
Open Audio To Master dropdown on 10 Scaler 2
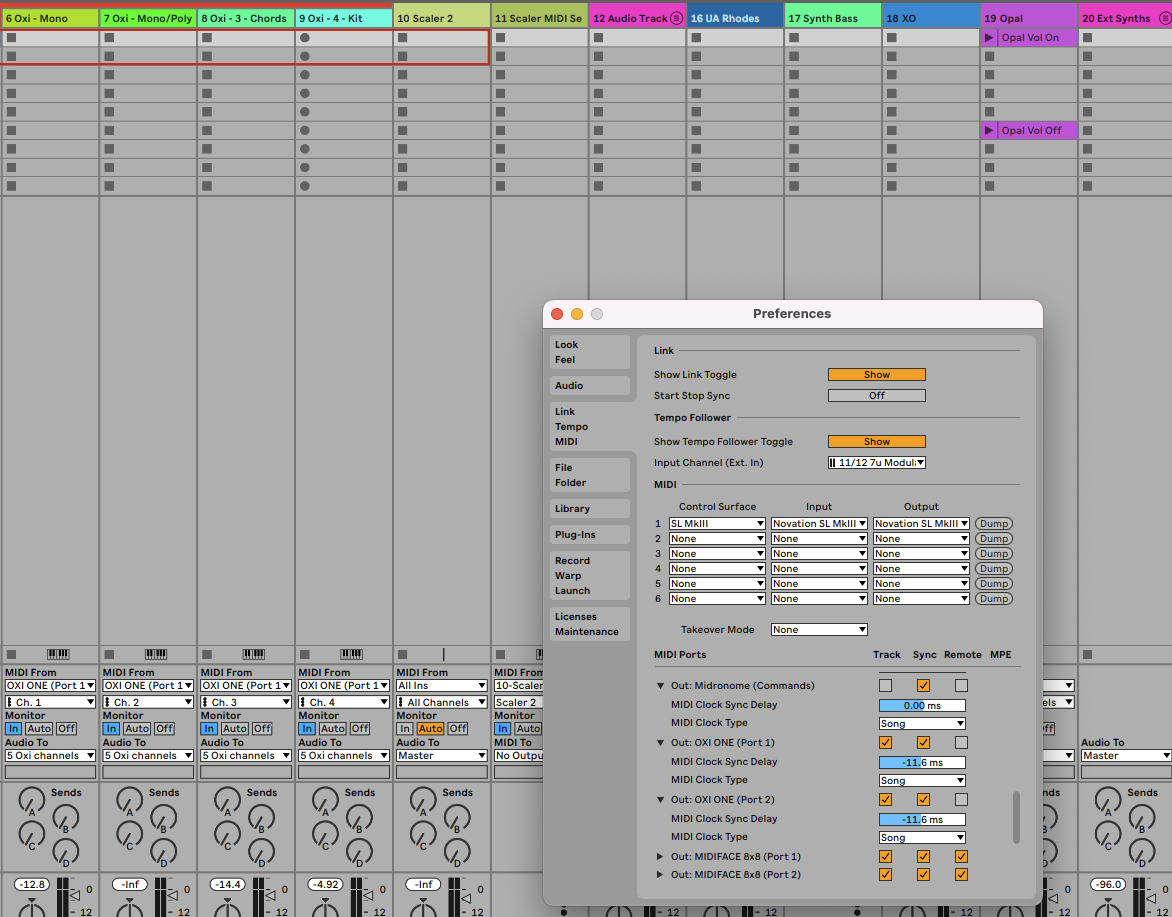[442, 756]
